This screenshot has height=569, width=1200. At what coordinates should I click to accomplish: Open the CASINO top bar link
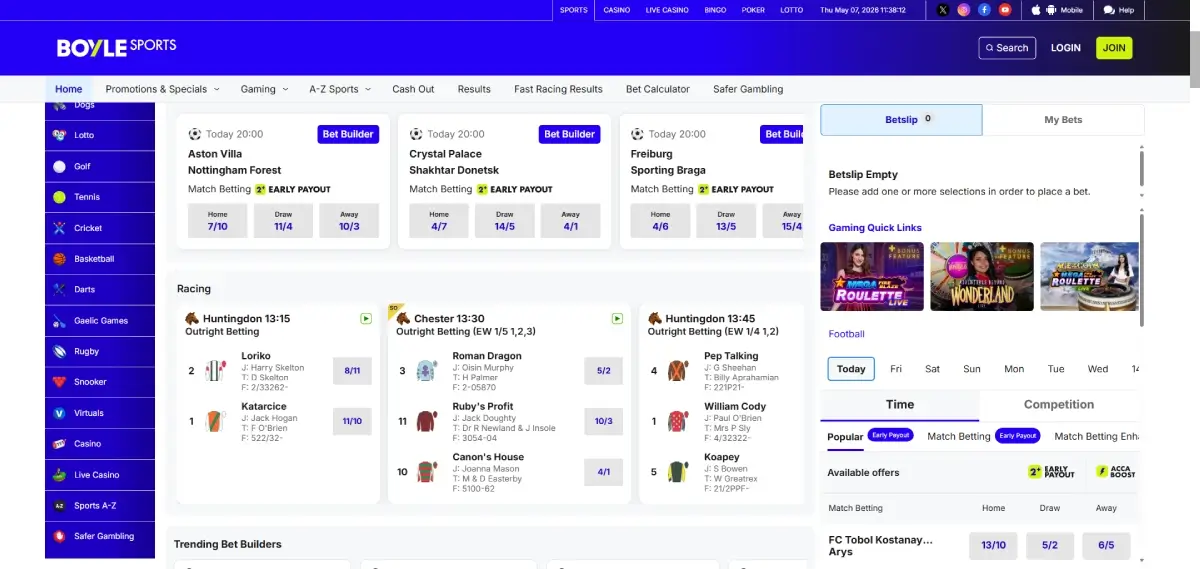tap(617, 10)
